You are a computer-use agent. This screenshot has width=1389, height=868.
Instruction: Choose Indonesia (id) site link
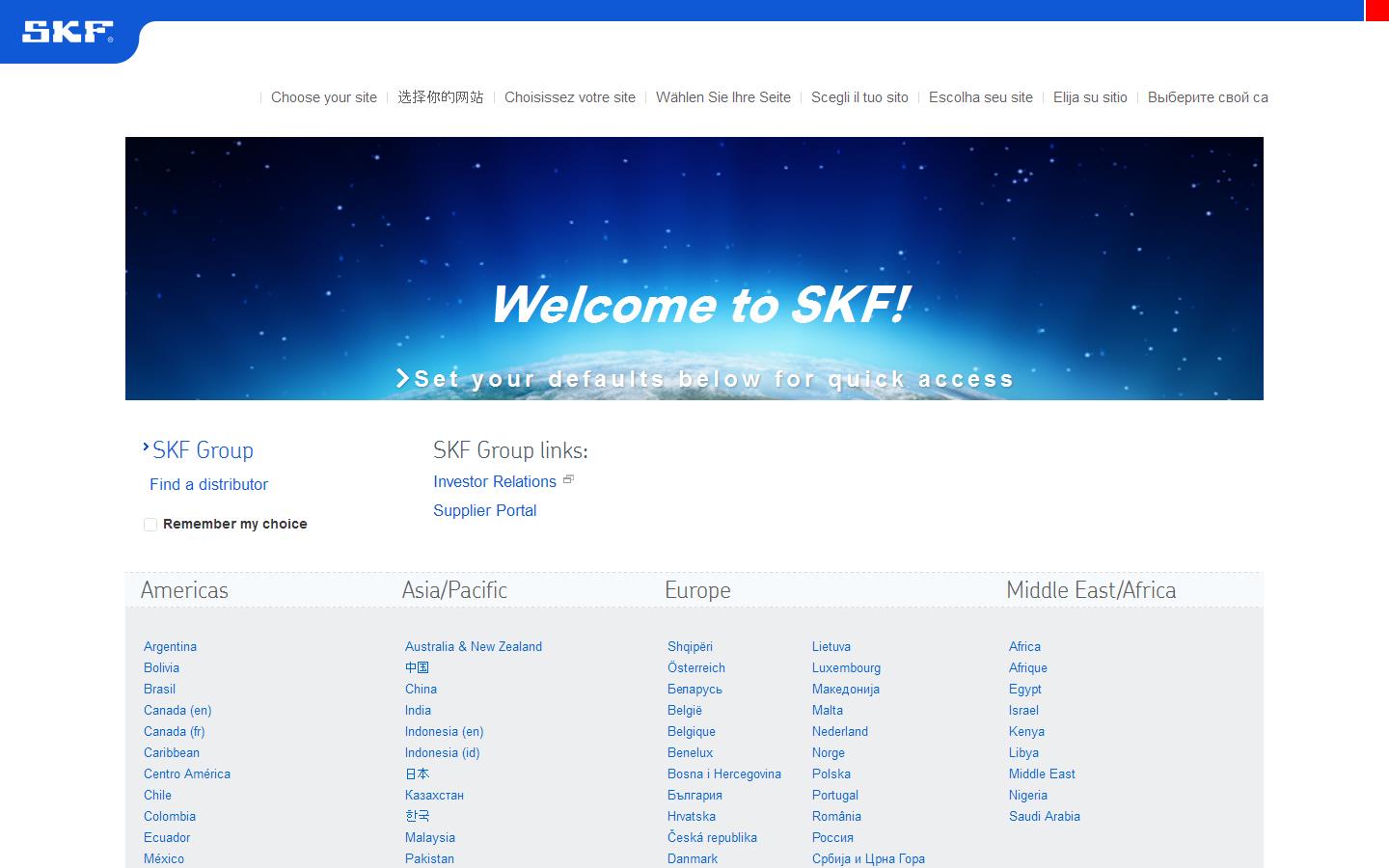442,752
